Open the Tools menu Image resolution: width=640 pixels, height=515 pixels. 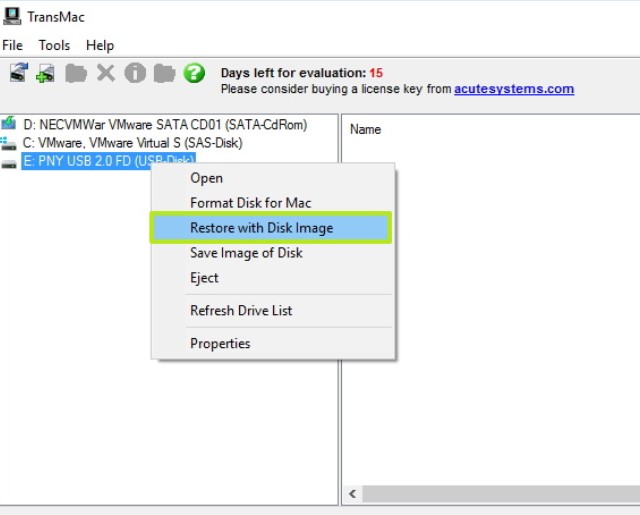point(54,45)
